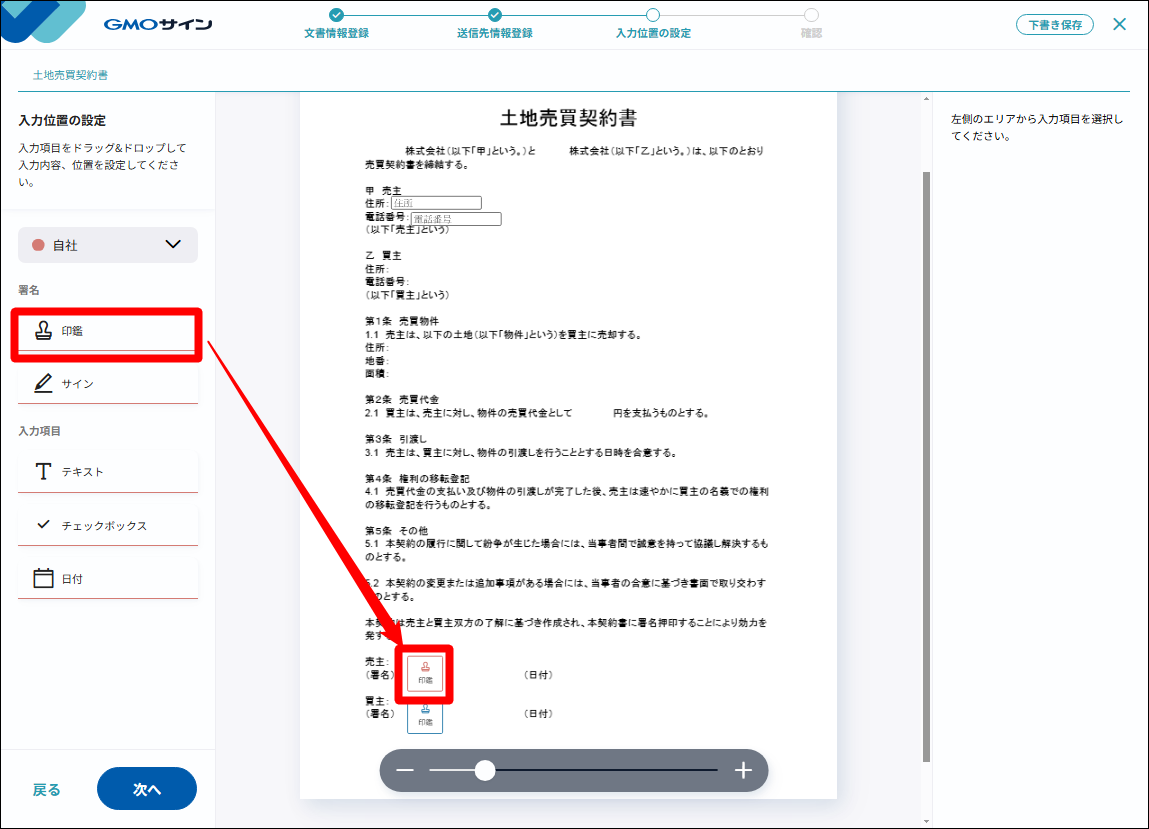Click the dropdown chevron beside 自社
The width and height of the screenshot is (1149, 829).
(173, 244)
